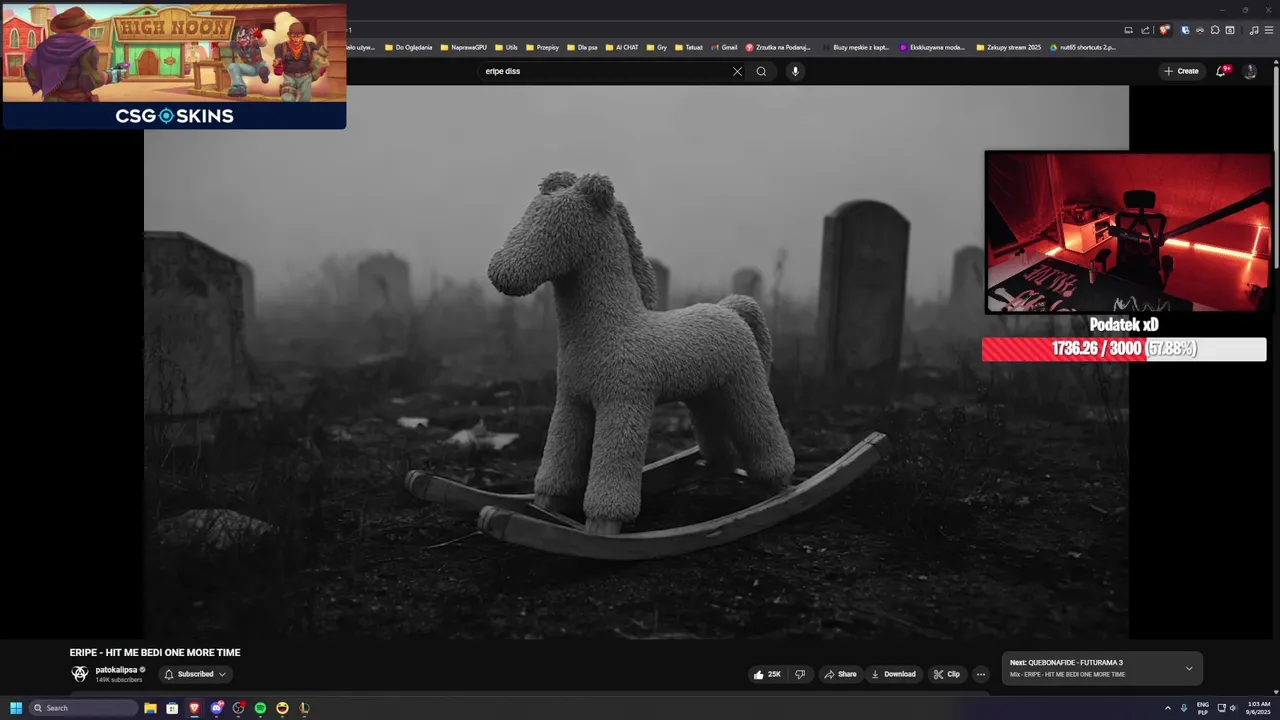Screen dimensions: 1280x720
Task: Open the media control music-note icon
Action: pyautogui.click(x=1254, y=30)
